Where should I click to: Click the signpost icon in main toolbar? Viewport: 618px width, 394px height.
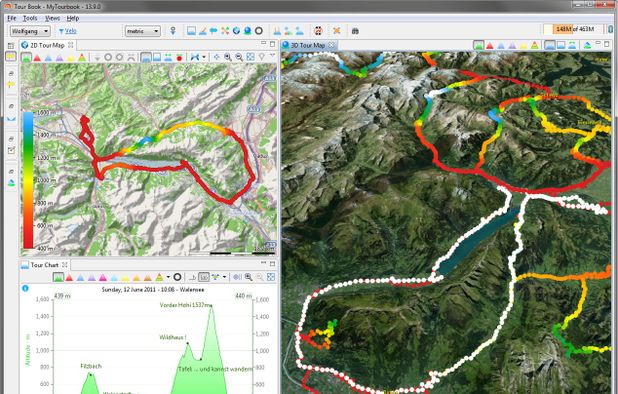214,31
